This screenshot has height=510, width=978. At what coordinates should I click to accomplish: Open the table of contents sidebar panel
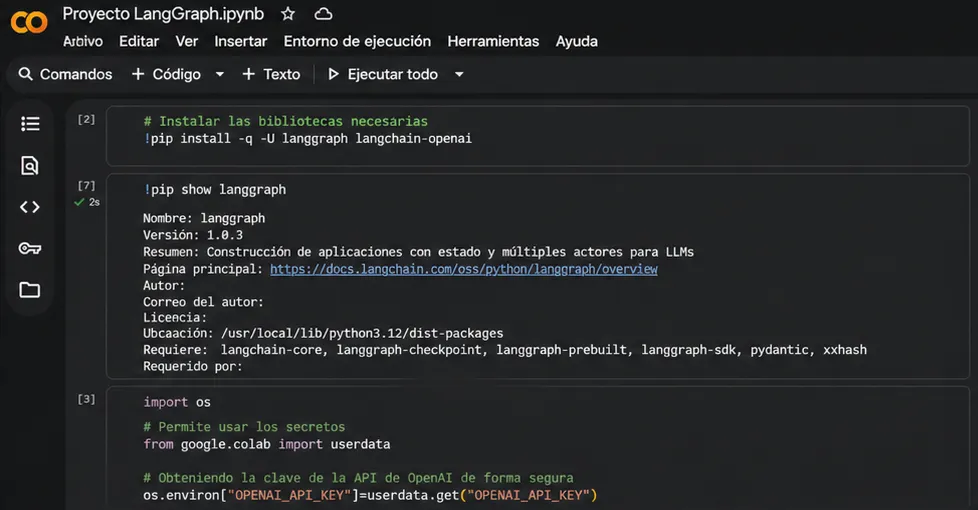click(30, 123)
